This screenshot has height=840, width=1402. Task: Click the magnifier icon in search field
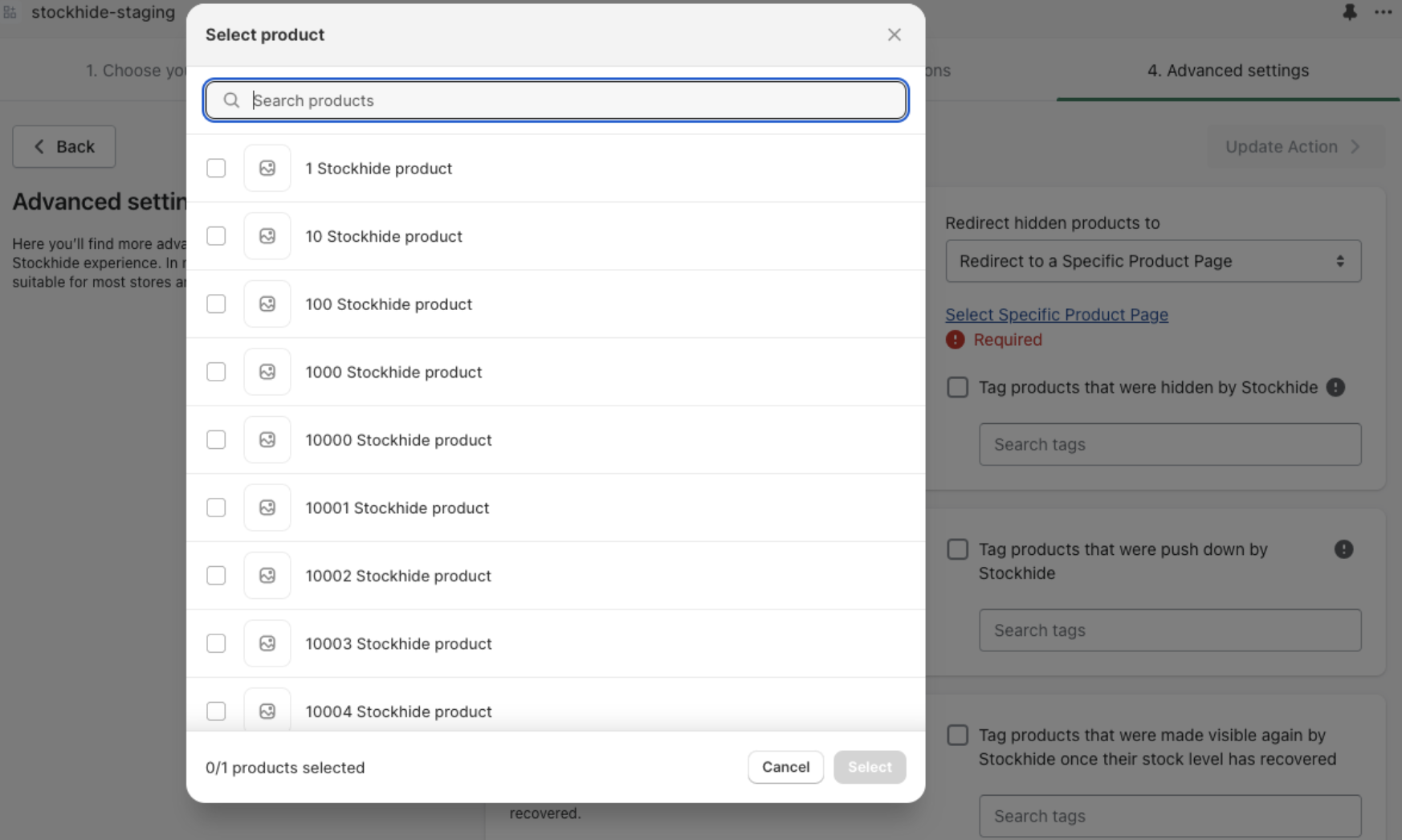[231, 100]
